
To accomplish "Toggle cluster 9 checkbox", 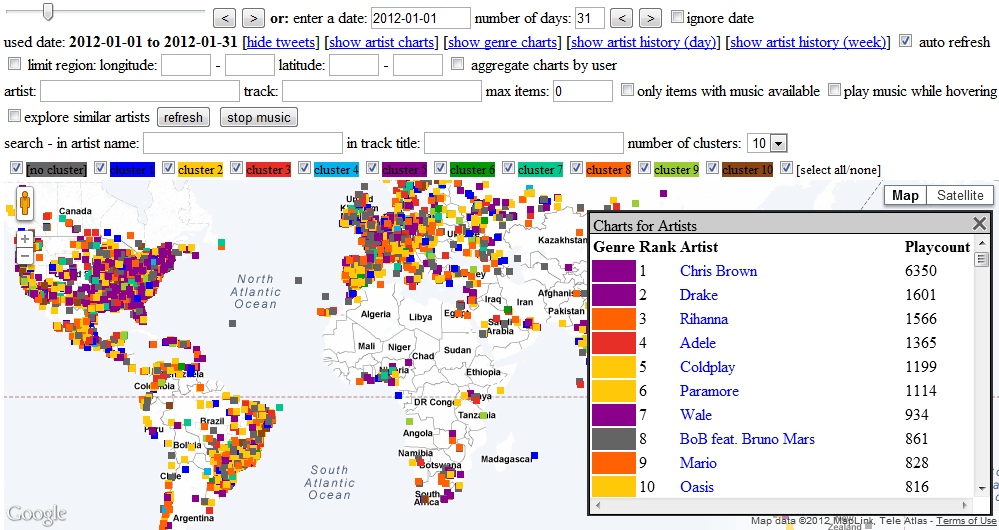I will (644, 168).
